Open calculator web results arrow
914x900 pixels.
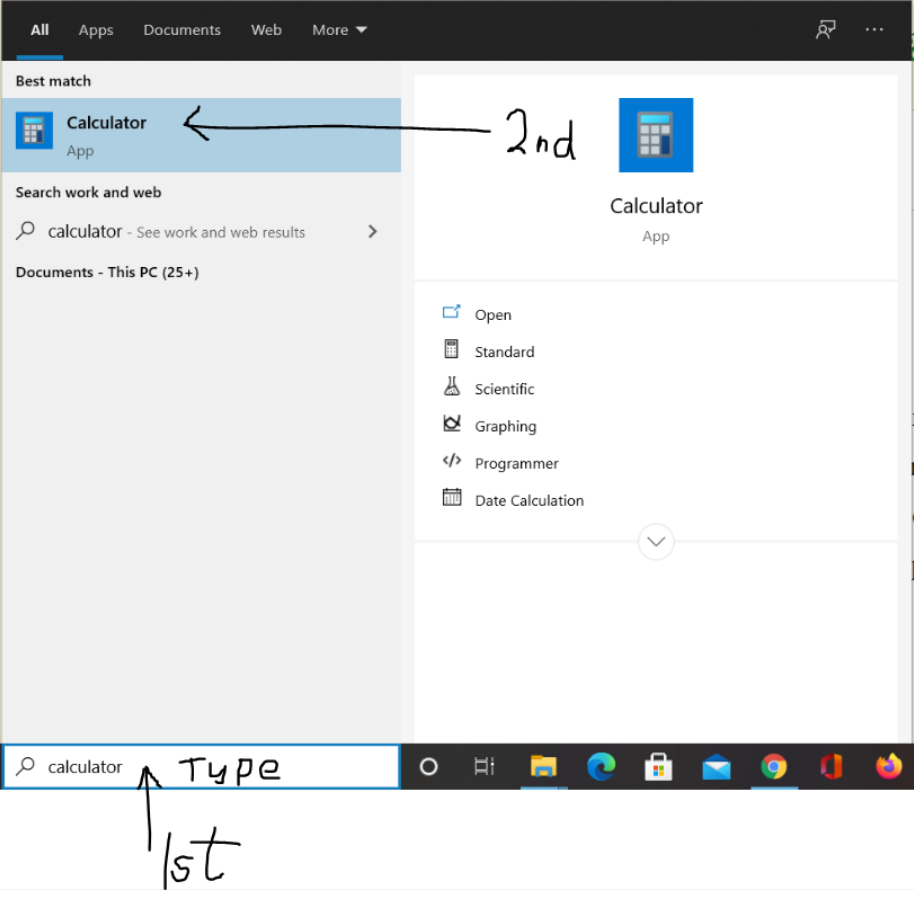coord(372,232)
